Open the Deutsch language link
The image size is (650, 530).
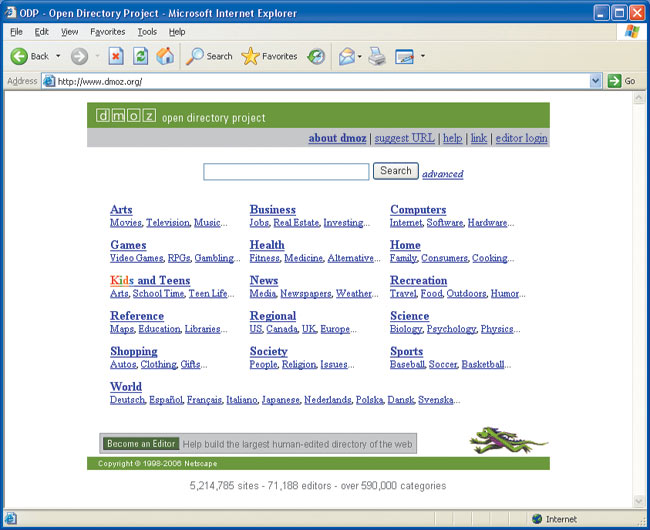[127, 400]
